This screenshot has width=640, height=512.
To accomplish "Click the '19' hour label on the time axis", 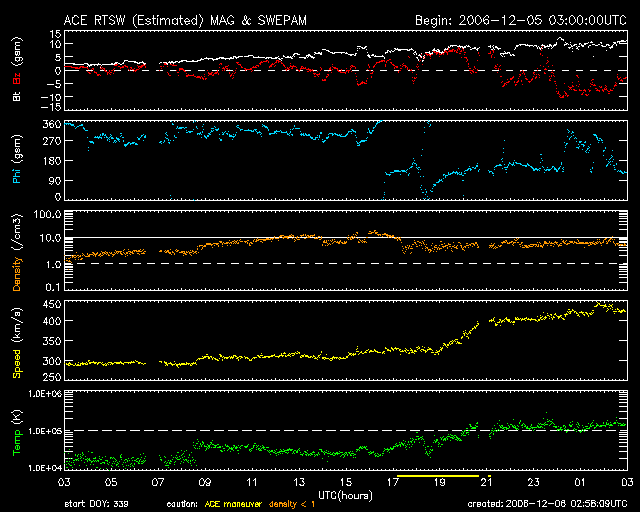I will tap(440, 483).
